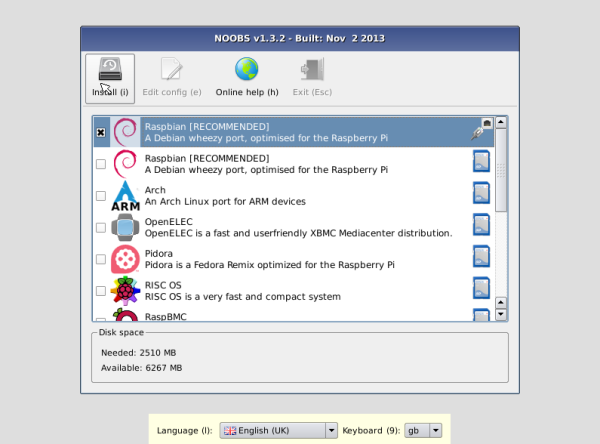Screen dimensions: 600x444
Task: Uncheck the selected Raspbian checkbox
Action: click(x=101, y=132)
